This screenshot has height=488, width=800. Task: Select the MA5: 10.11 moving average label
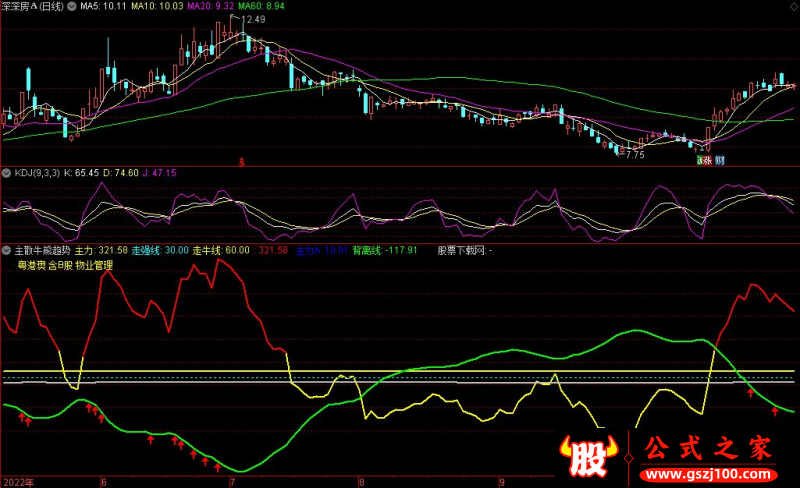pos(102,6)
